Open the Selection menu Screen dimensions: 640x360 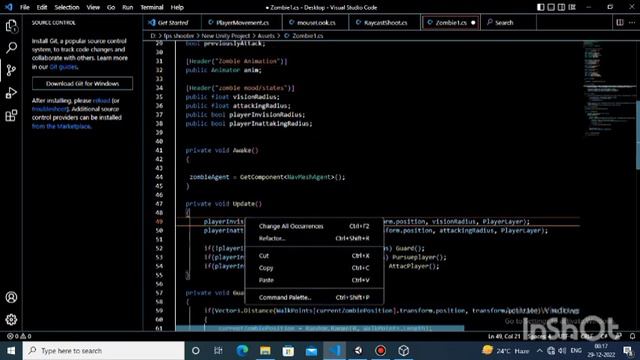pyautogui.click(x=67, y=7)
